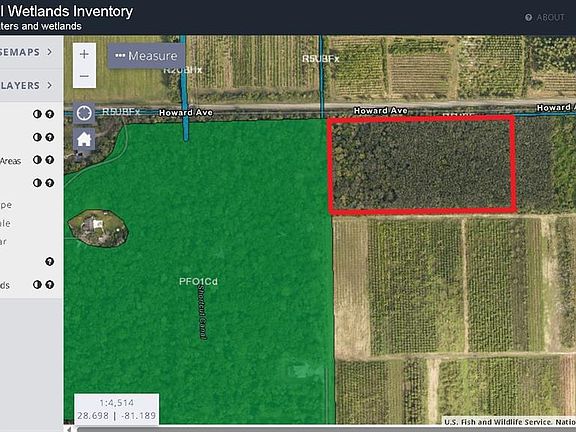Click opacity icon in the Areas row

click(37, 160)
